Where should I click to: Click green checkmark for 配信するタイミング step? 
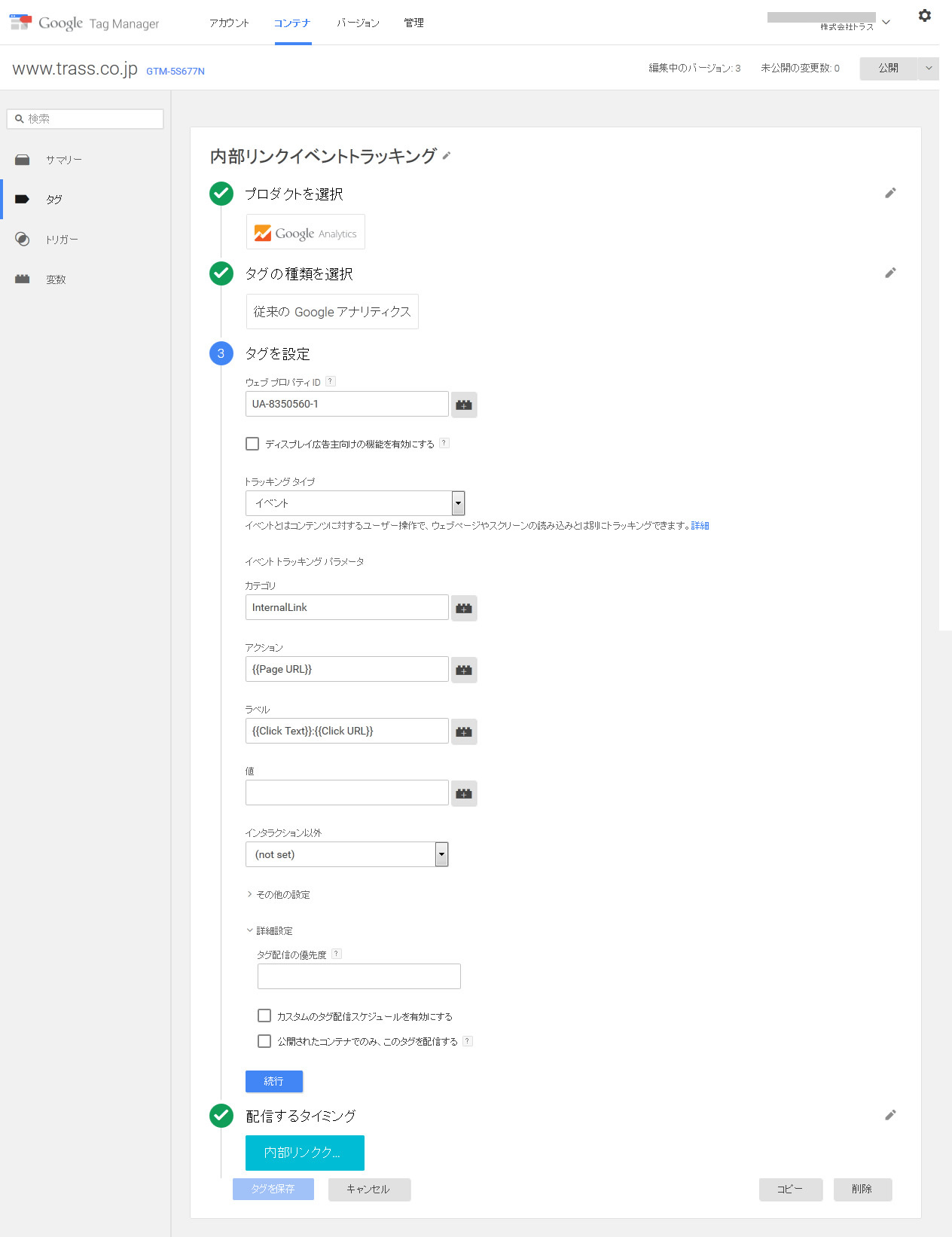(221, 1116)
